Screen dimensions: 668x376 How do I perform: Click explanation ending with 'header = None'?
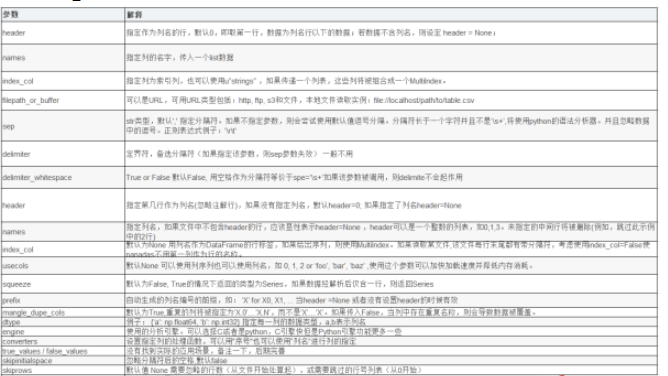click(391, 33)
